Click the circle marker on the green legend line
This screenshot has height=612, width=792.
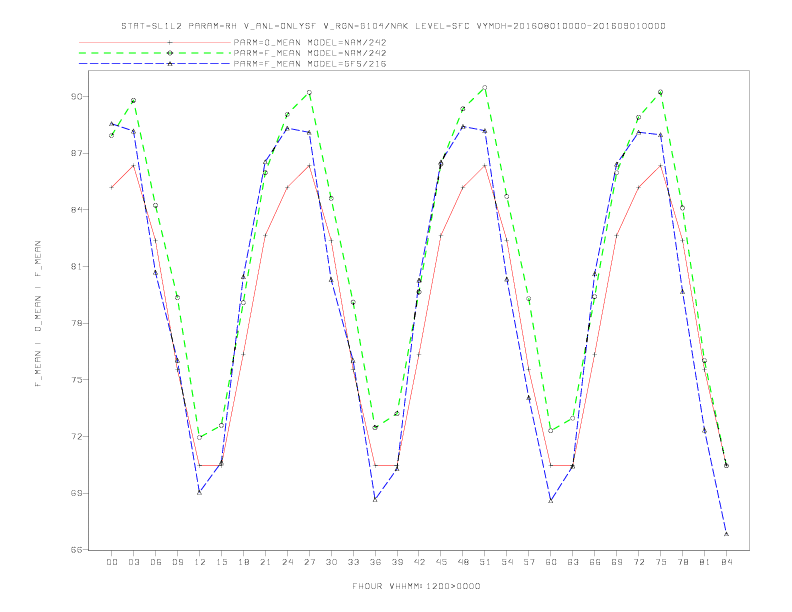coord(170,53)
